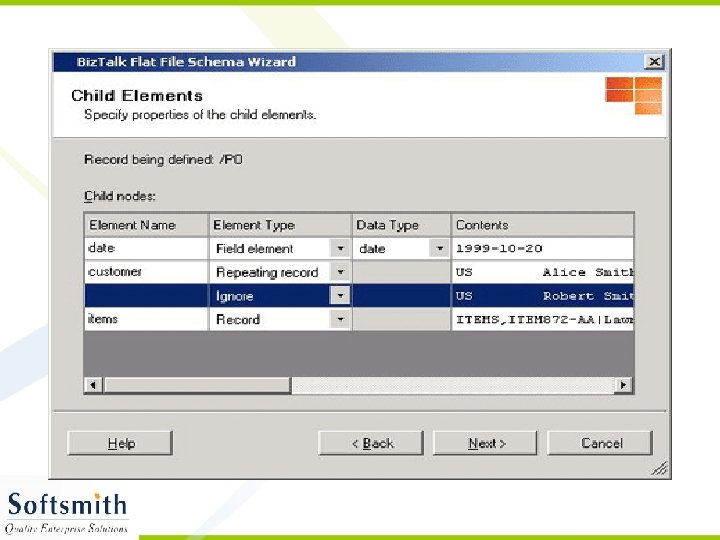Click the Softsmith logo

(67, 512)
